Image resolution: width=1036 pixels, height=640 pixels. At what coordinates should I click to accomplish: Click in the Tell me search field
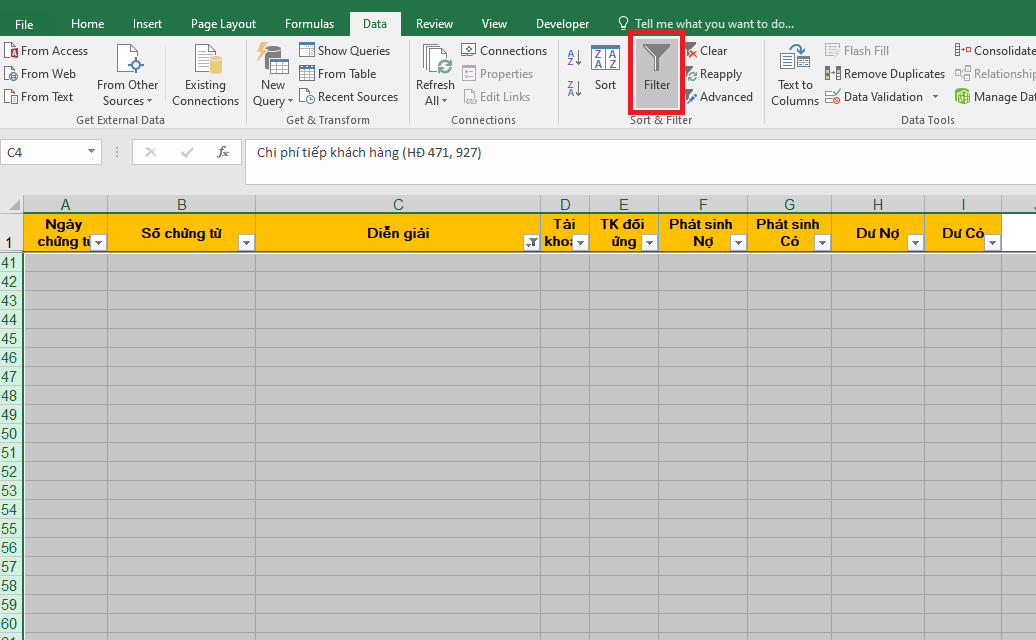(714, 23)
